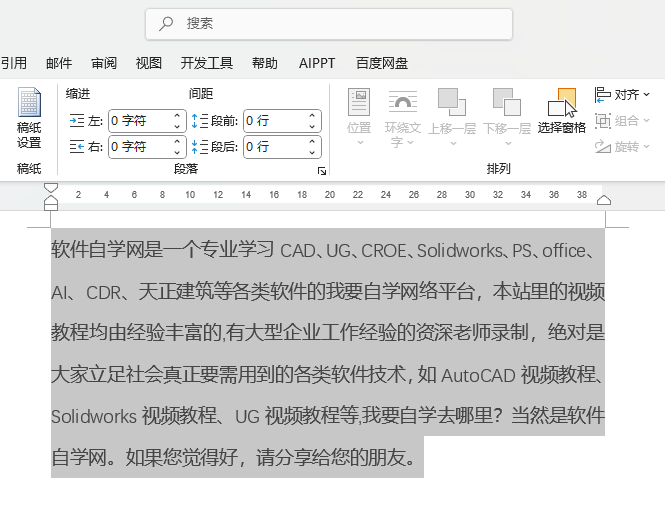
Task: Click the 环绕文字 wrap text icon
Action: [x=402, y=102]
